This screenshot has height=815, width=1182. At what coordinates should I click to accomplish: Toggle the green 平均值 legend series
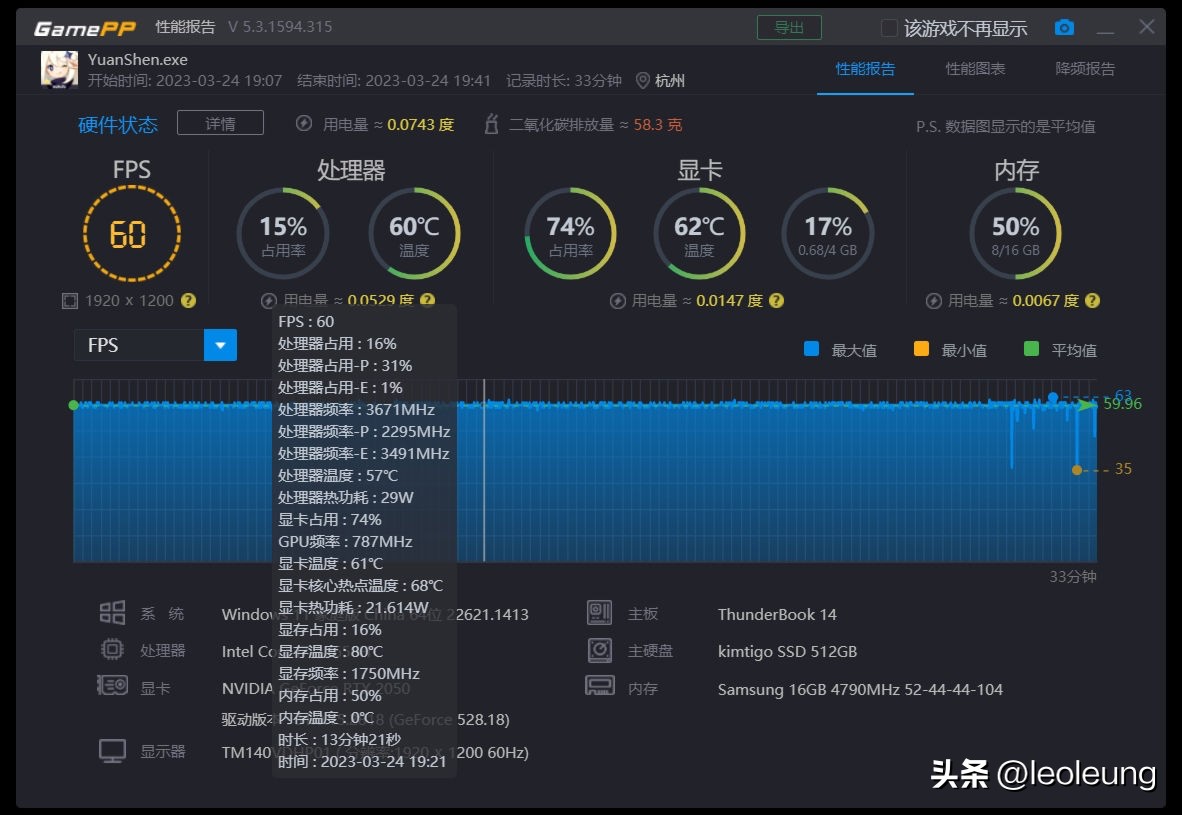pos(1031,349)
